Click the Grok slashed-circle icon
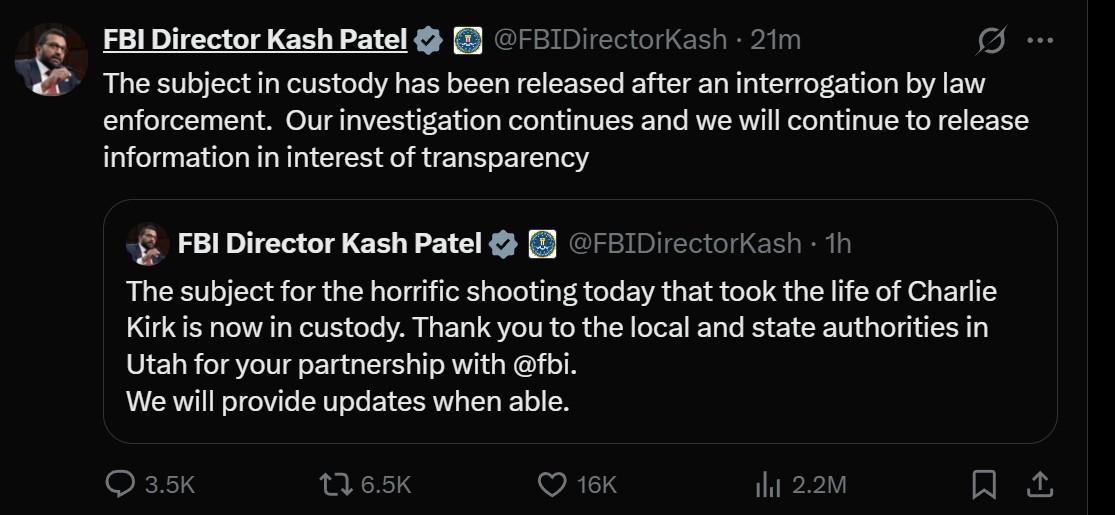 [991, 41]
